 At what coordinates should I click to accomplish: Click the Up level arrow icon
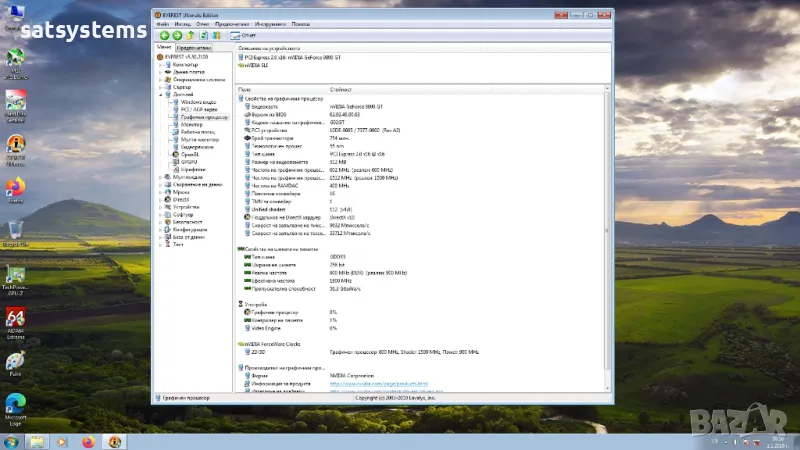pos(190,35)
